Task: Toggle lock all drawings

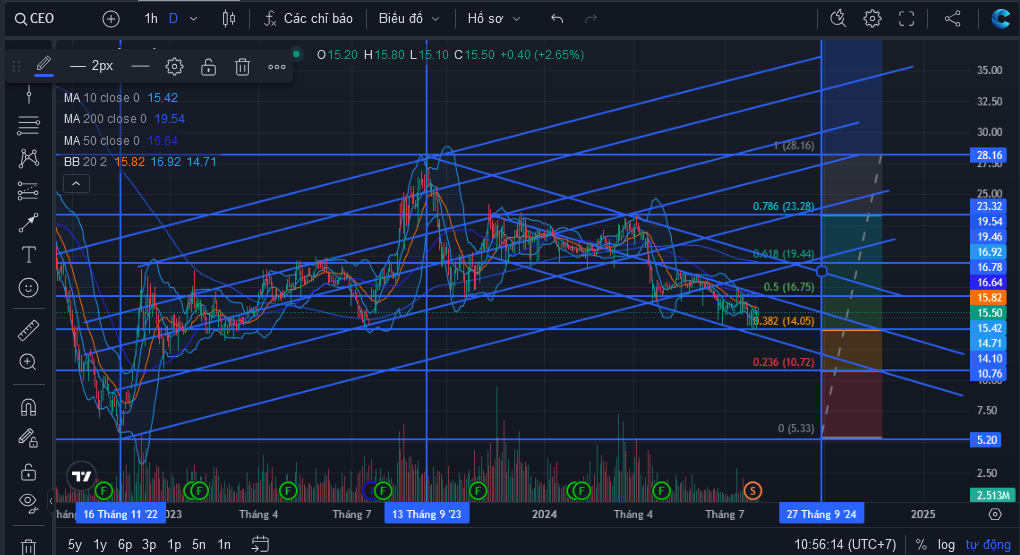Action: tap(28, 471)
